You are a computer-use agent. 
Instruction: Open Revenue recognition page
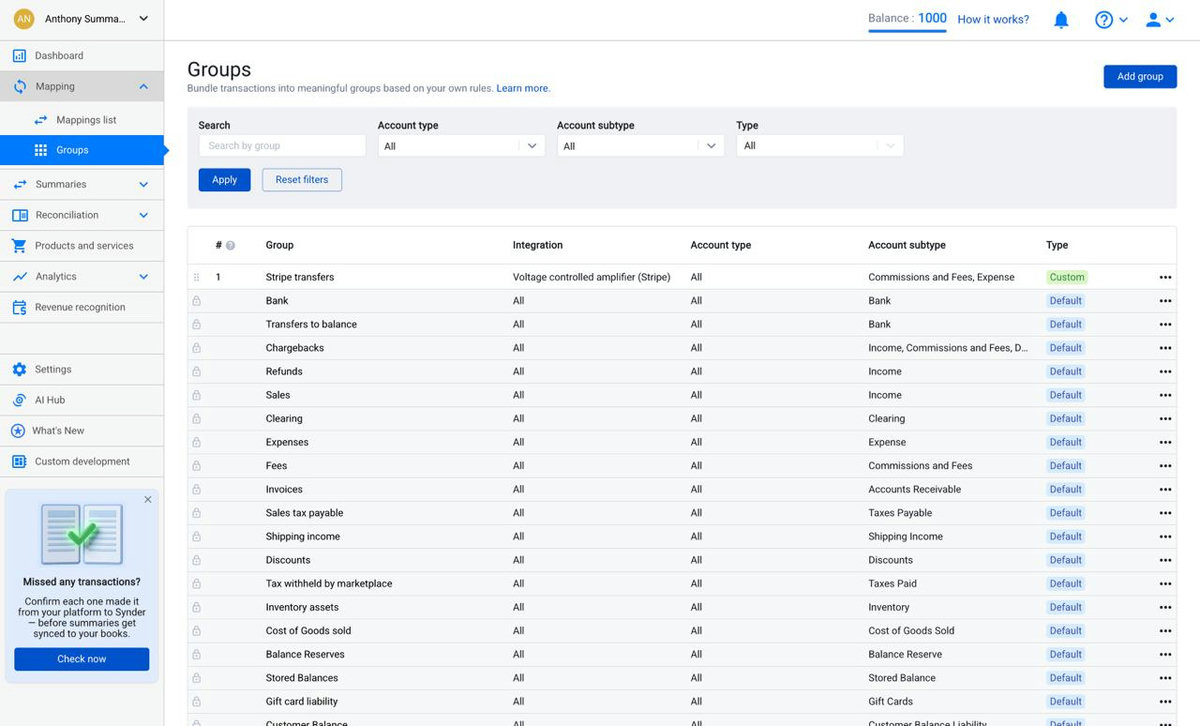click(x=82, y=308)
